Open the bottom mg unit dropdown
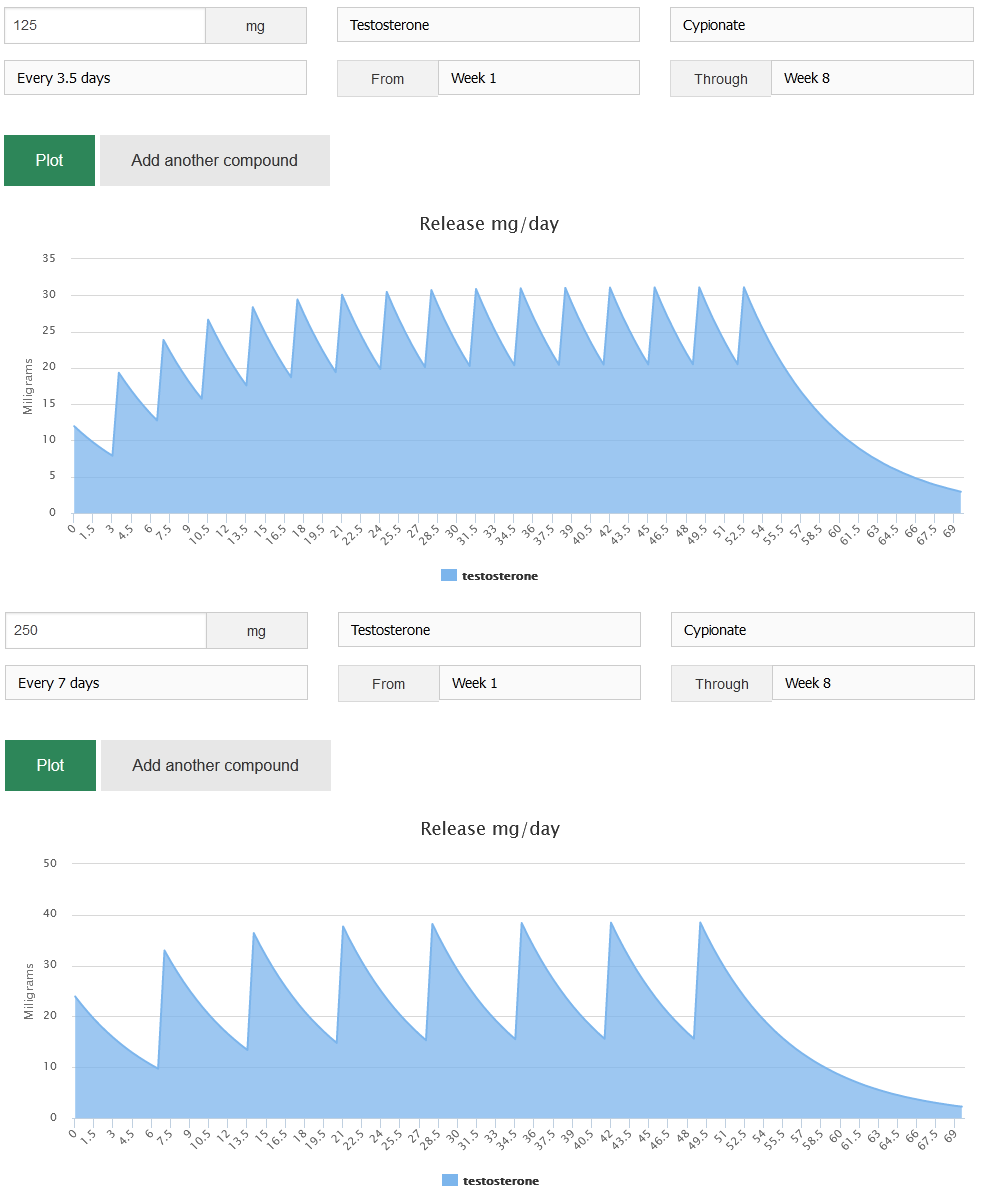987x1197 pixels. point(256,631)
